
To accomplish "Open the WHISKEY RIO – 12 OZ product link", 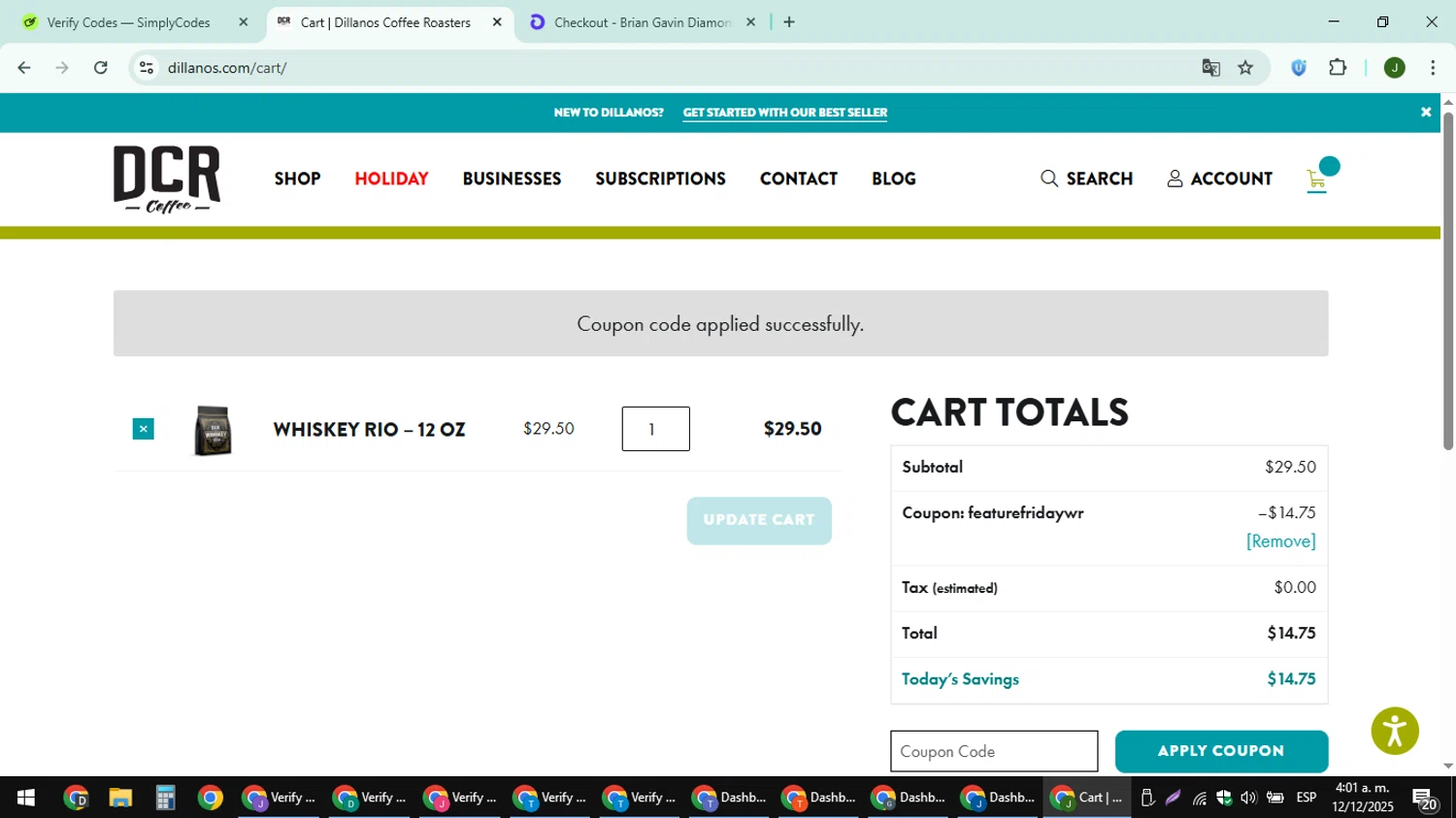I will point(369,429).
